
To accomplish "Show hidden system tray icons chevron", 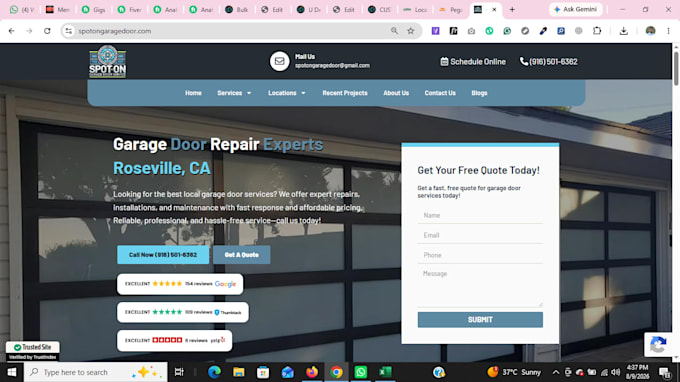I will point(556,372).
